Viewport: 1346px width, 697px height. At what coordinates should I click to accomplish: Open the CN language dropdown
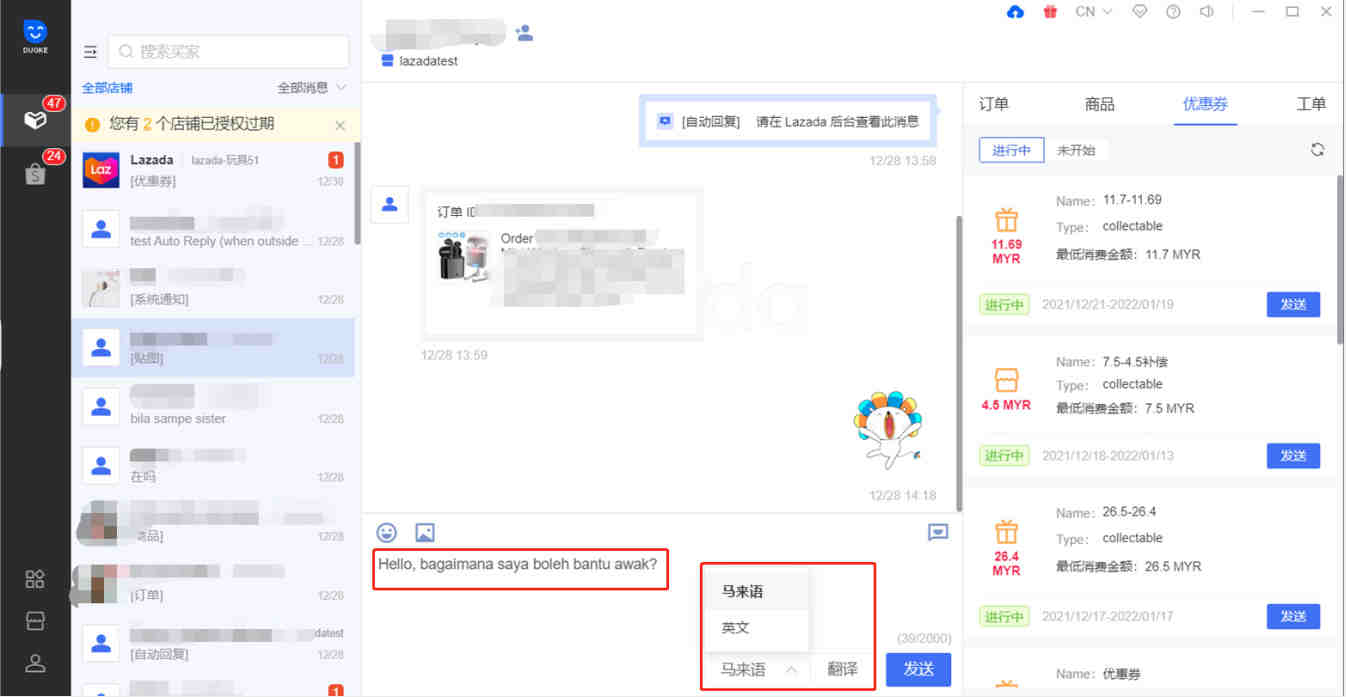(1093, 12)
